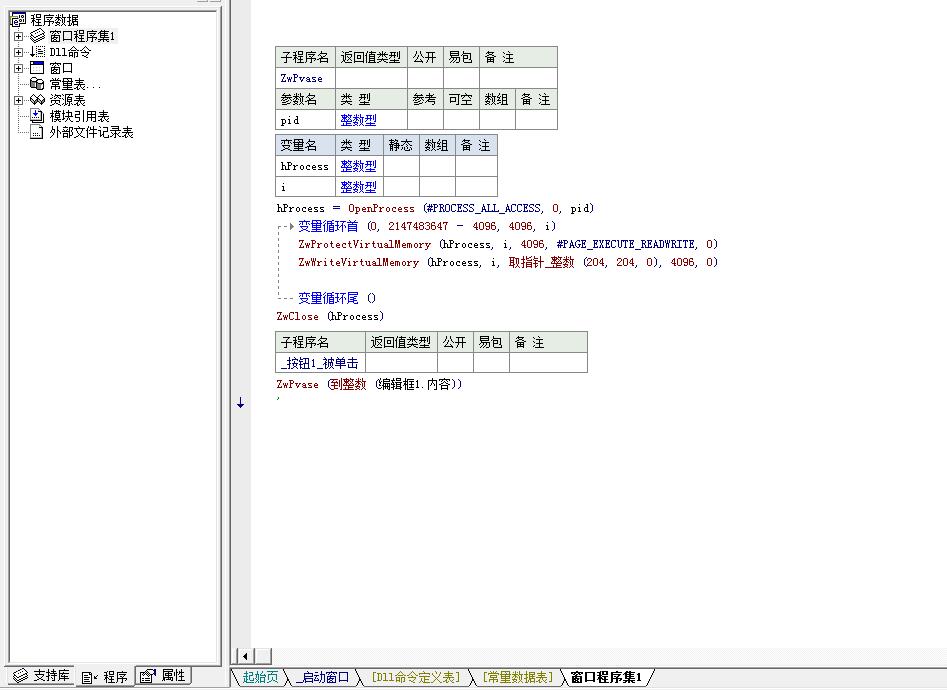The image size is (947, 690).
Task: Click the 取指针_整数 function call
Action: pos(541,262)
